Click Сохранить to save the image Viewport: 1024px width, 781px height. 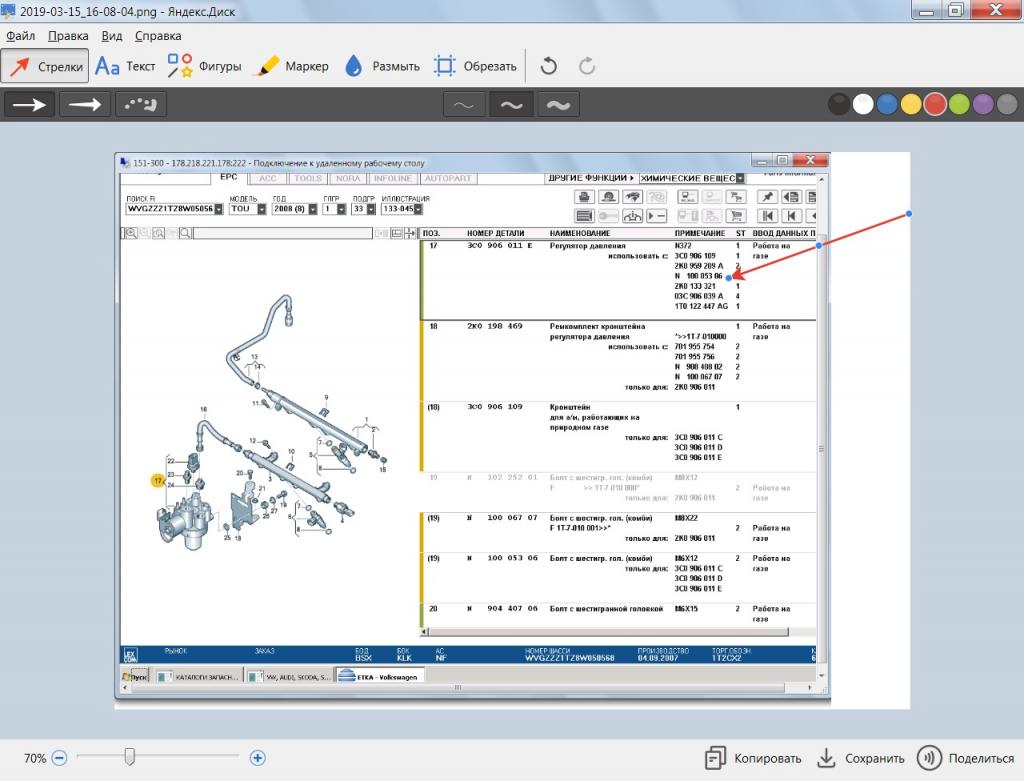(x=861, y=758)
